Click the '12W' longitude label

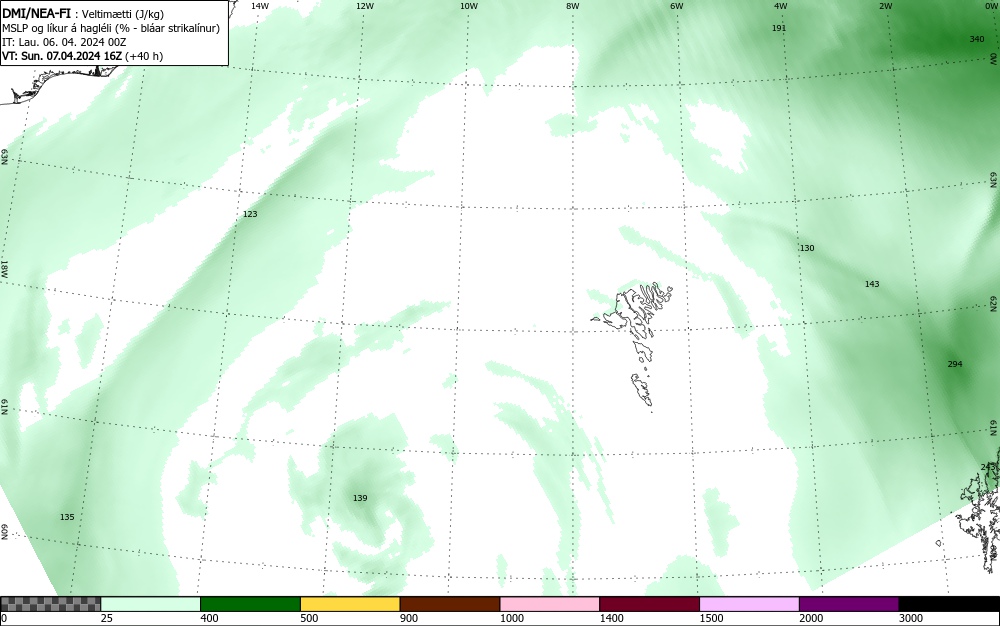(364, 6)
